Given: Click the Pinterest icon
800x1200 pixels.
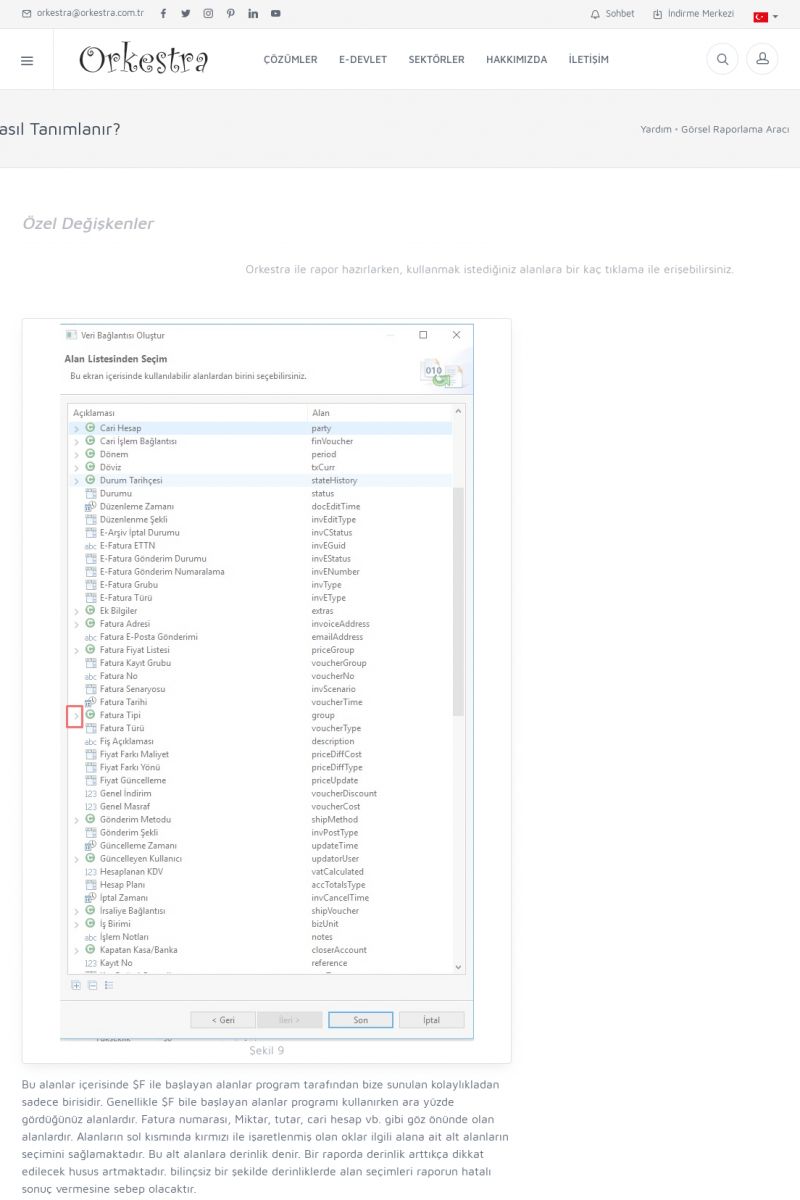Looking at the screenshot, I should click(230, 14).
